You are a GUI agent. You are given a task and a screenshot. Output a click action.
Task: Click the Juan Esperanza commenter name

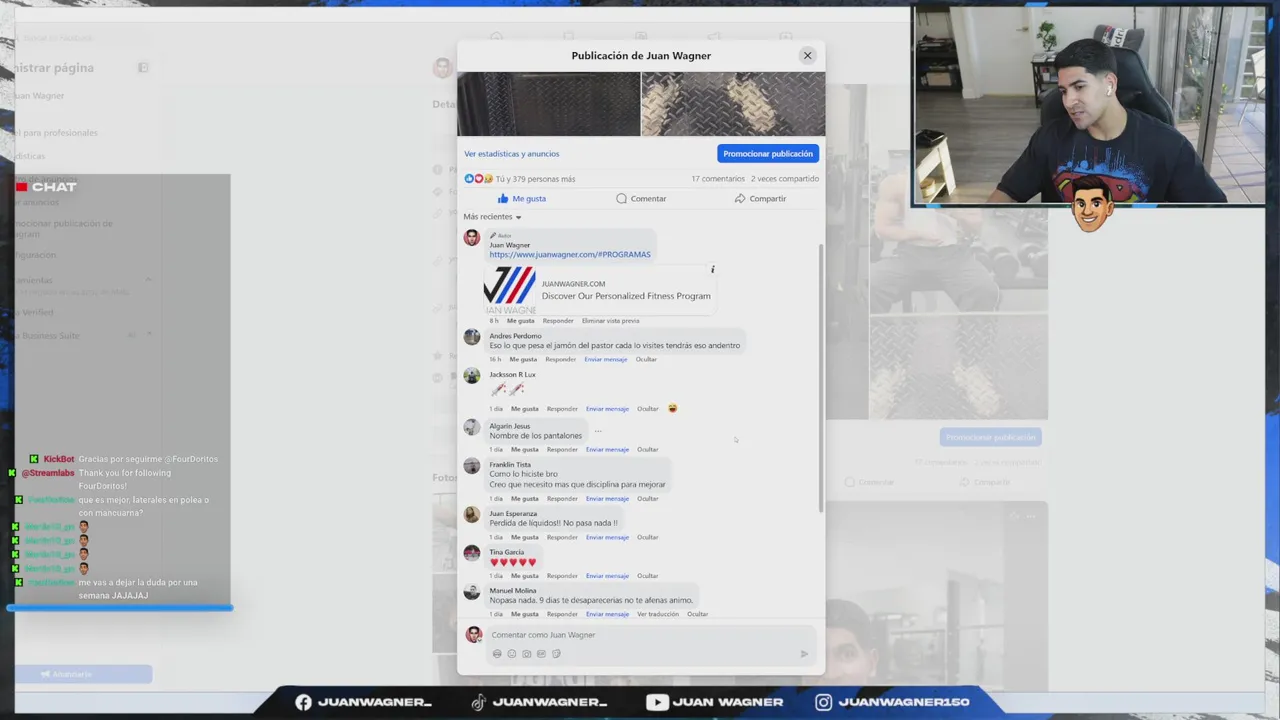pos(513,514)
